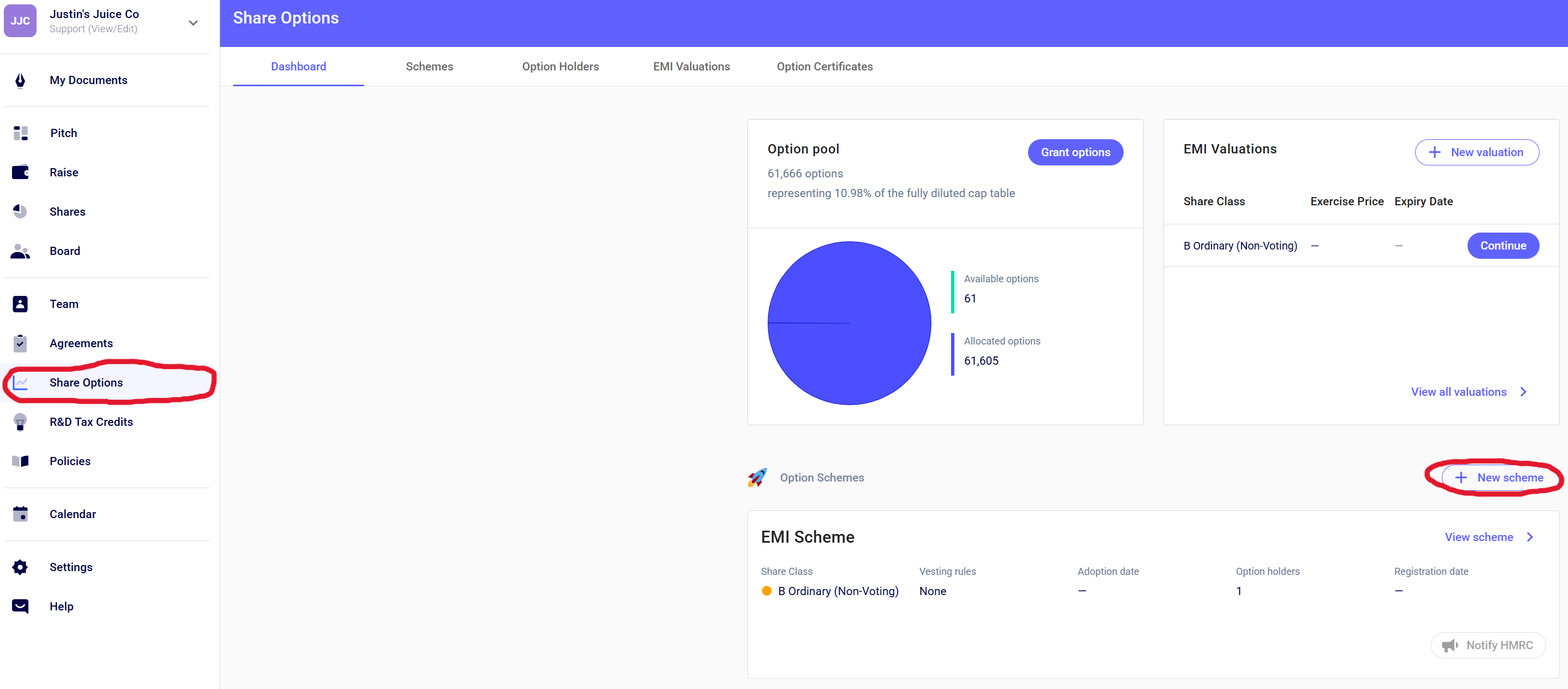The width and height of the screenshot is (1568, 689).
Task: Expand the Justin's Juice Co company dropdown
Action: [x=193, y=22]
